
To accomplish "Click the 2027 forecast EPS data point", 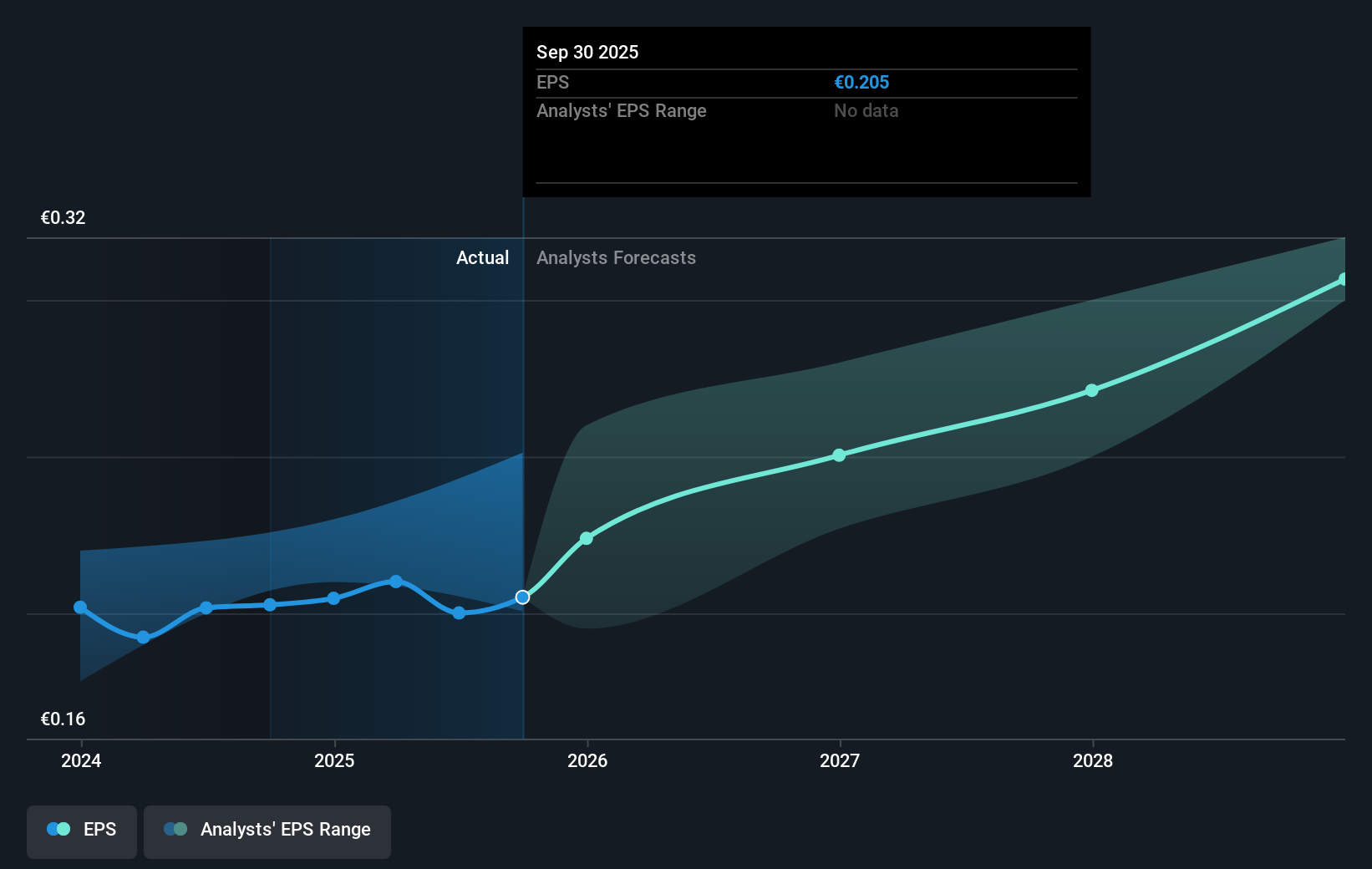I will pyautogui.click(x=840, y=455).
